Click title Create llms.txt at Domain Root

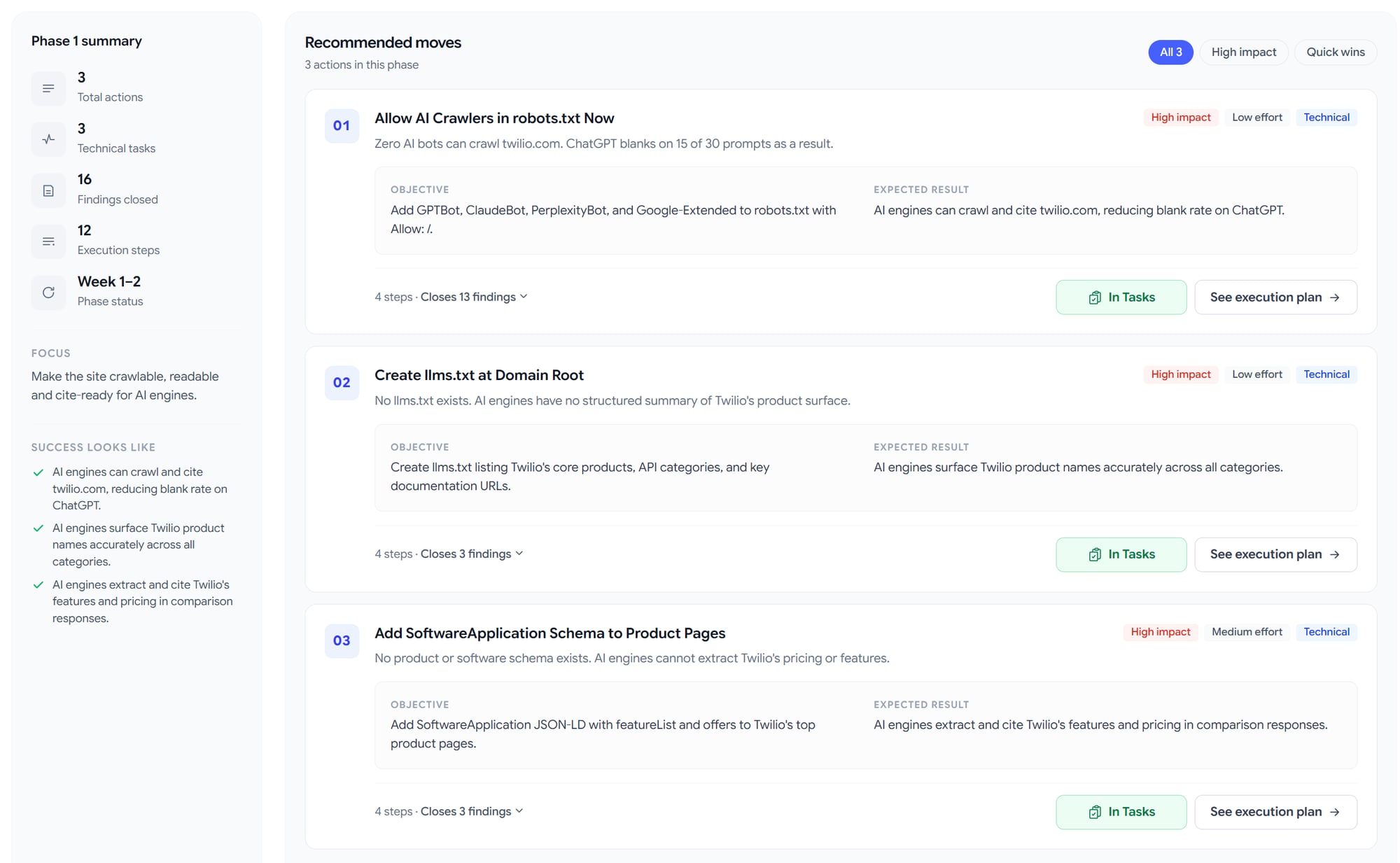[x=479, y=375]
